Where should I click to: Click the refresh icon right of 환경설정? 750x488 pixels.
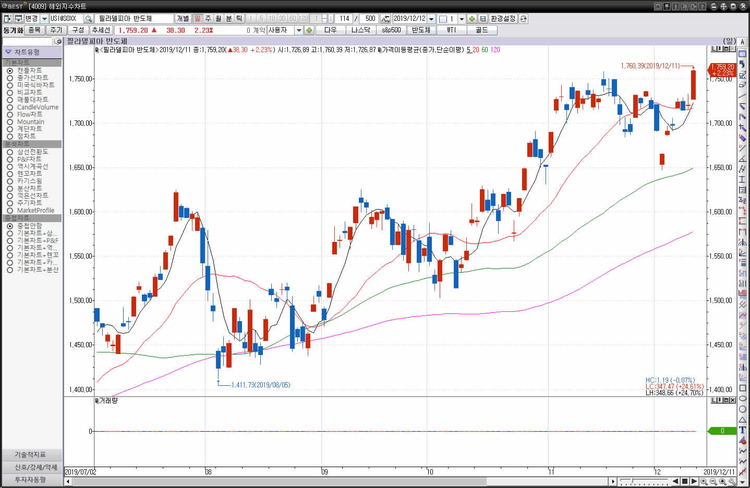coord(523,19)
